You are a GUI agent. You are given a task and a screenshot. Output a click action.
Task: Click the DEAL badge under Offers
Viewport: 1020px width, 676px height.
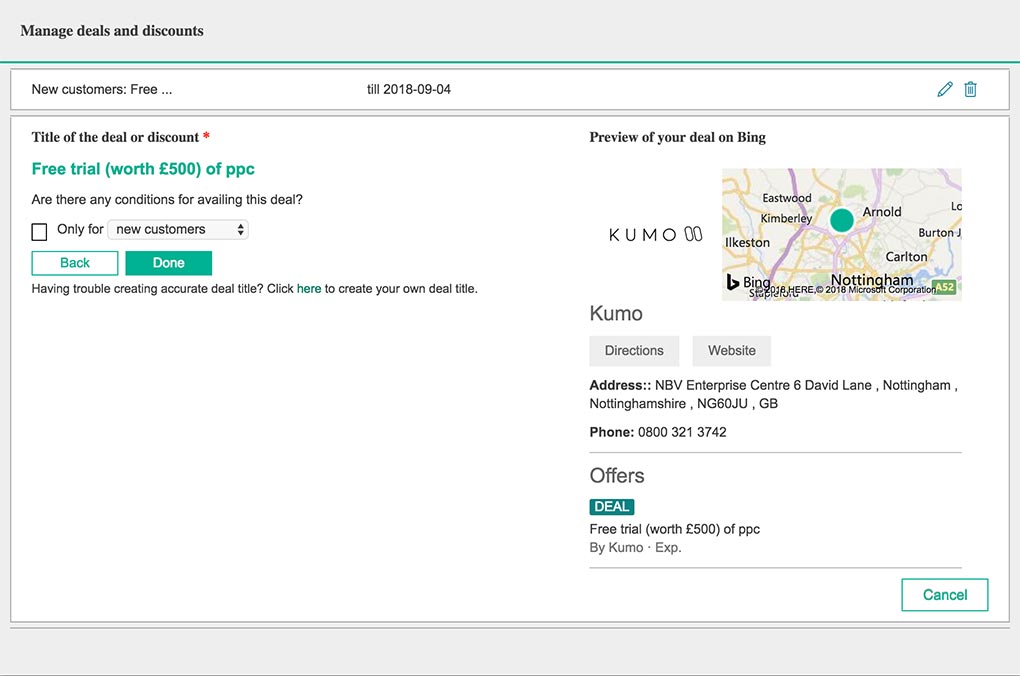(611, 506)
